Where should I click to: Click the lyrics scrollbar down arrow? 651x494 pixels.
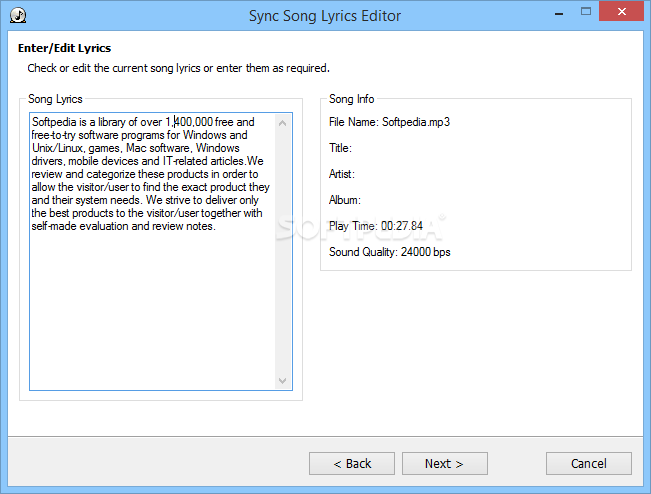(283, 381)
